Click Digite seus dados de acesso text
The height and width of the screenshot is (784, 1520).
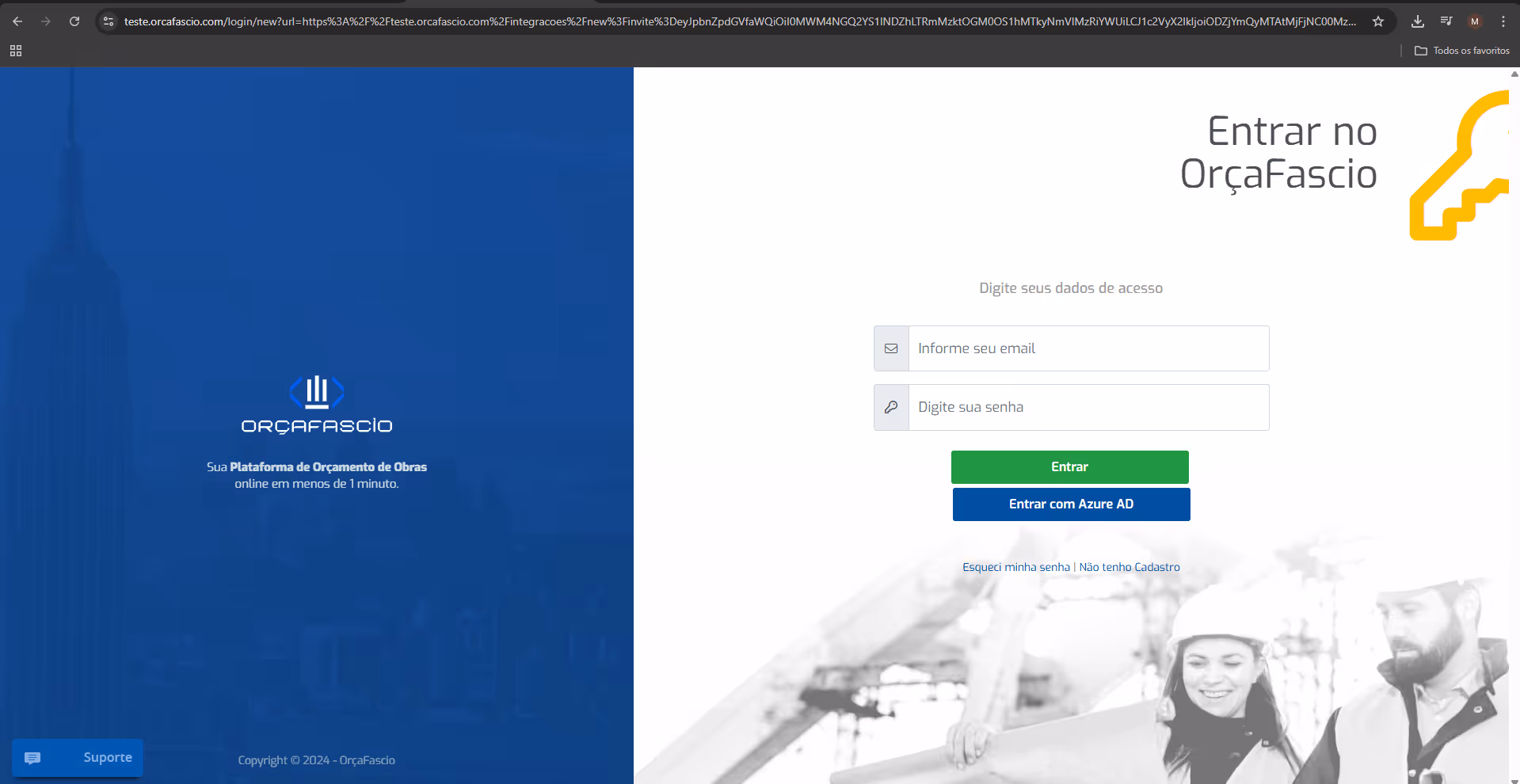[x=1071, y=288]
